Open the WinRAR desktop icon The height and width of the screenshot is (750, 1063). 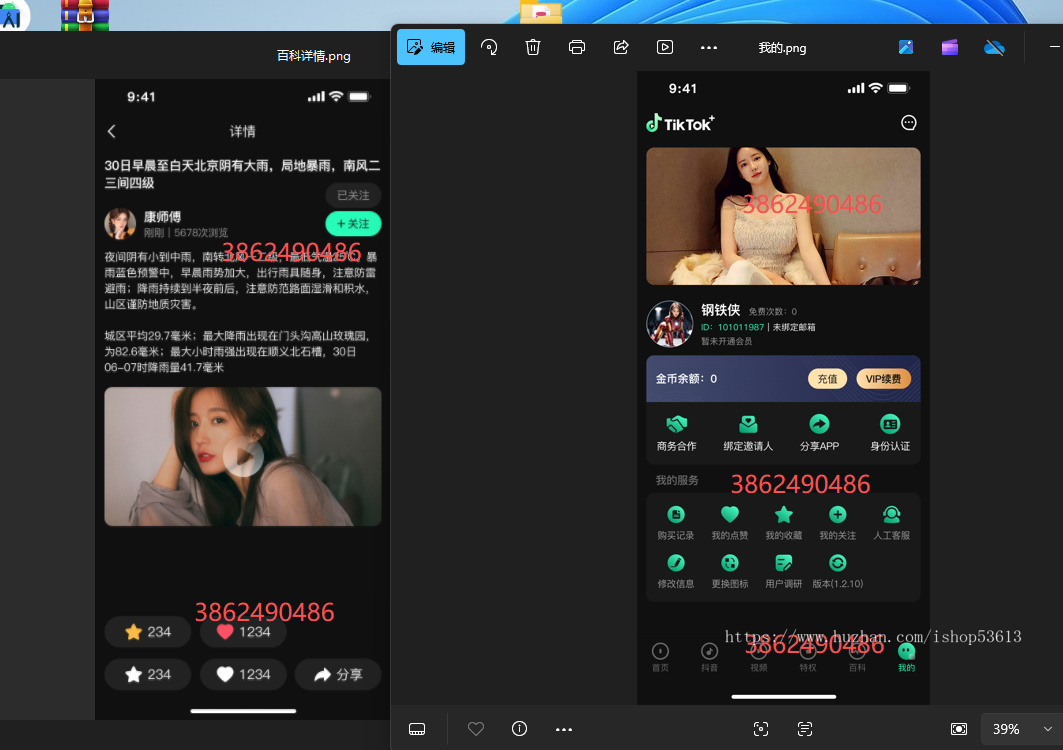point(85,15)
